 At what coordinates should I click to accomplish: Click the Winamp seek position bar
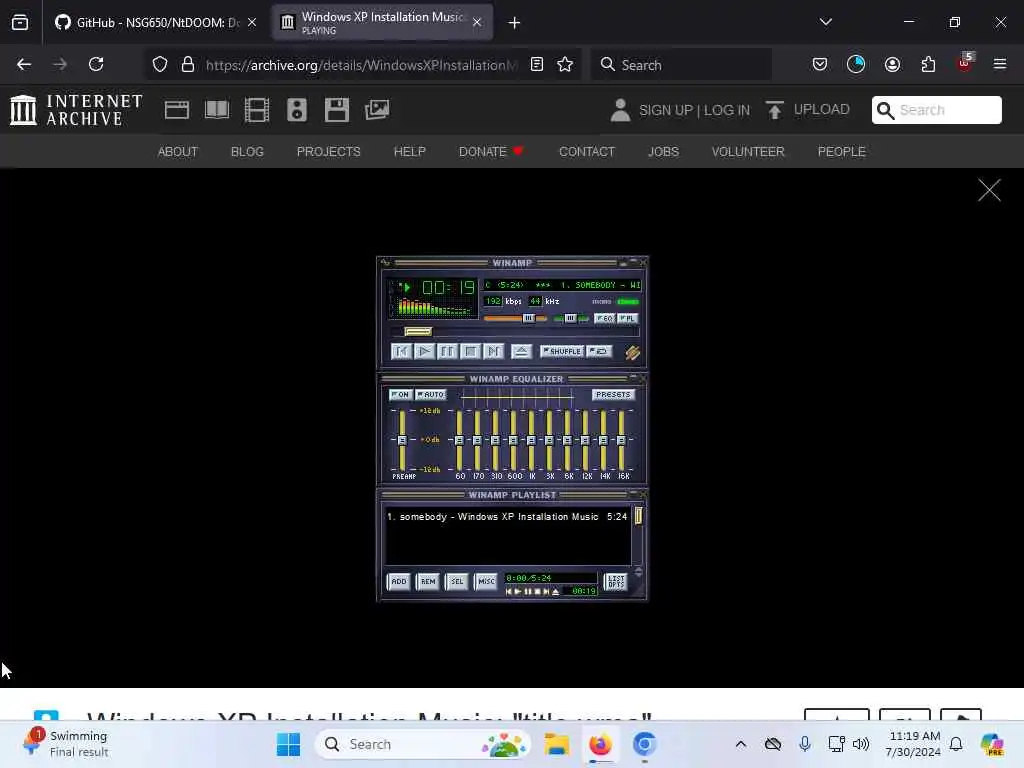(514, 332)
